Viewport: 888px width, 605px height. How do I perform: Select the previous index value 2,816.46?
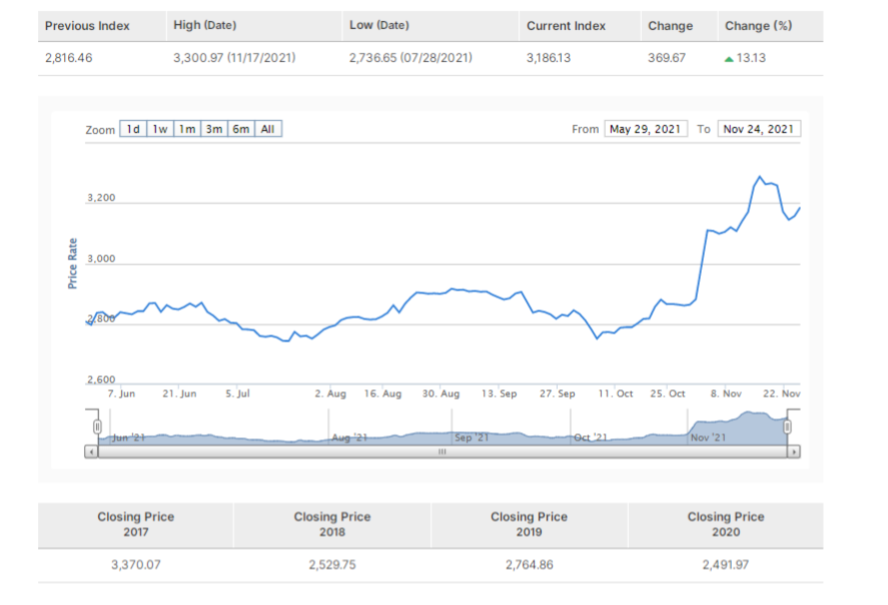(x=69, y=58)
